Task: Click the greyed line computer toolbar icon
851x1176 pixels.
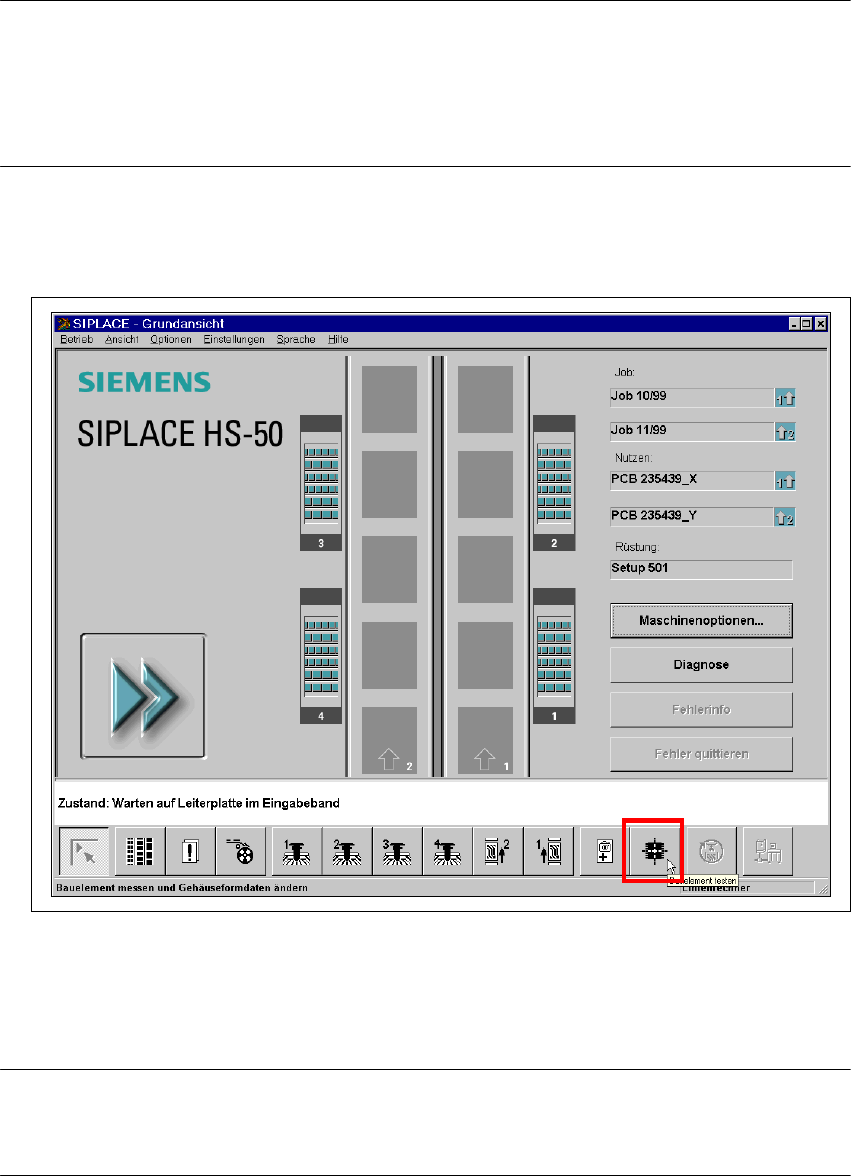Action: [x=768, y=851]
